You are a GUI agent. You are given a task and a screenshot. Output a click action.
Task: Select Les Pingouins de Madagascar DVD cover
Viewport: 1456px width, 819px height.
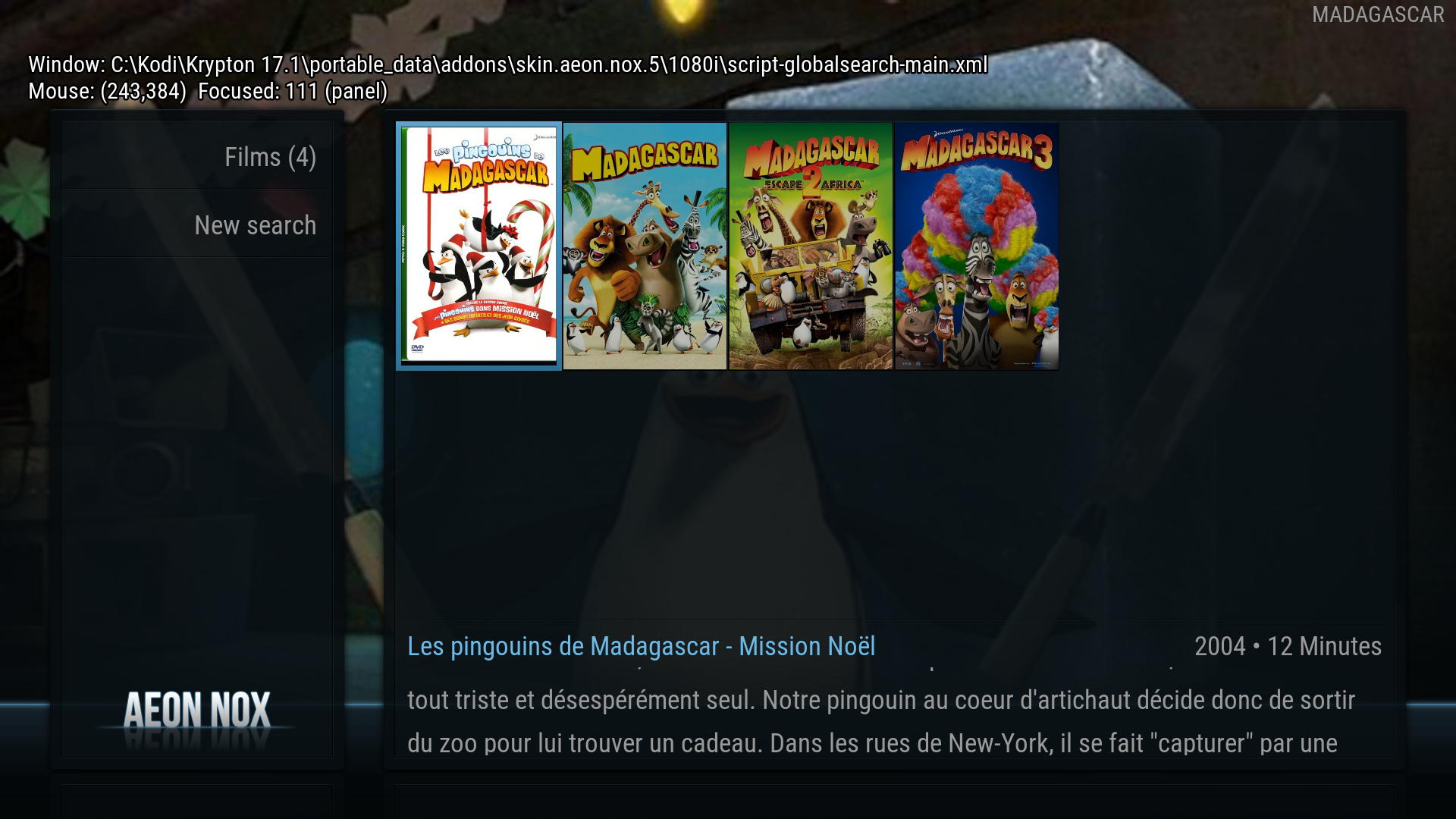(479, 246)
